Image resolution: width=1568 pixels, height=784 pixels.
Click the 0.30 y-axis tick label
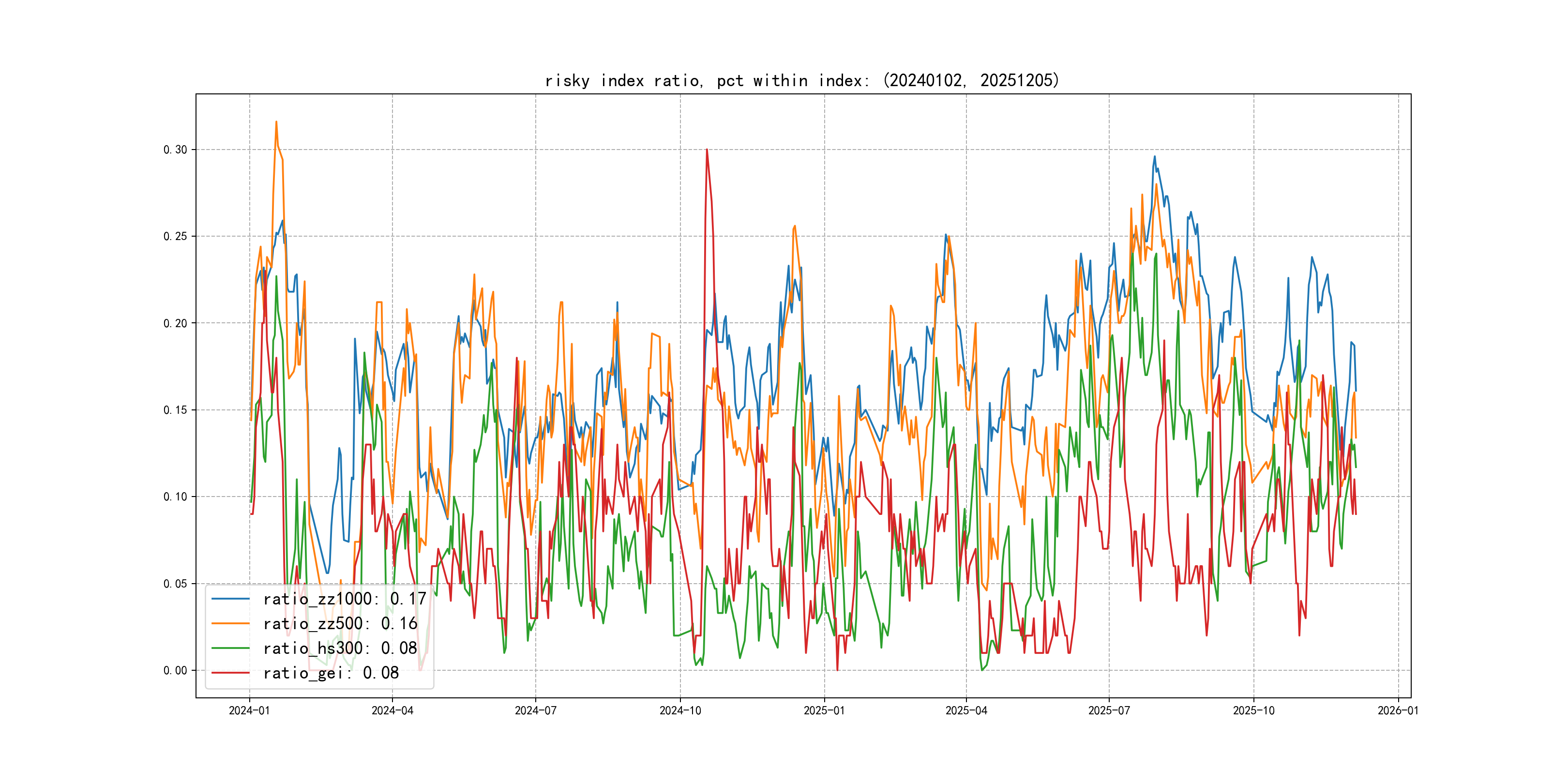point(175,150)
